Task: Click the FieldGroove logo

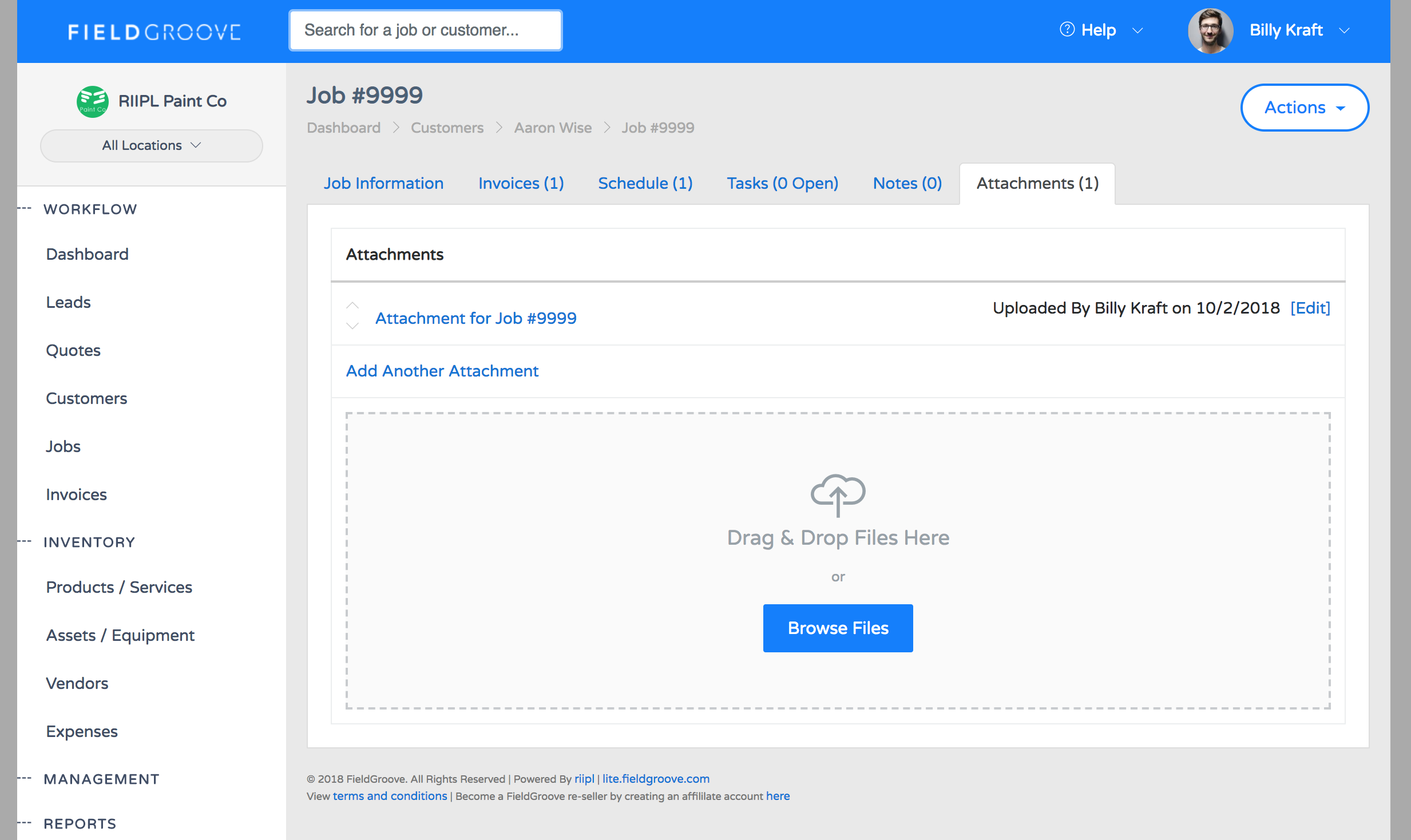Action: tap(154, 31)
